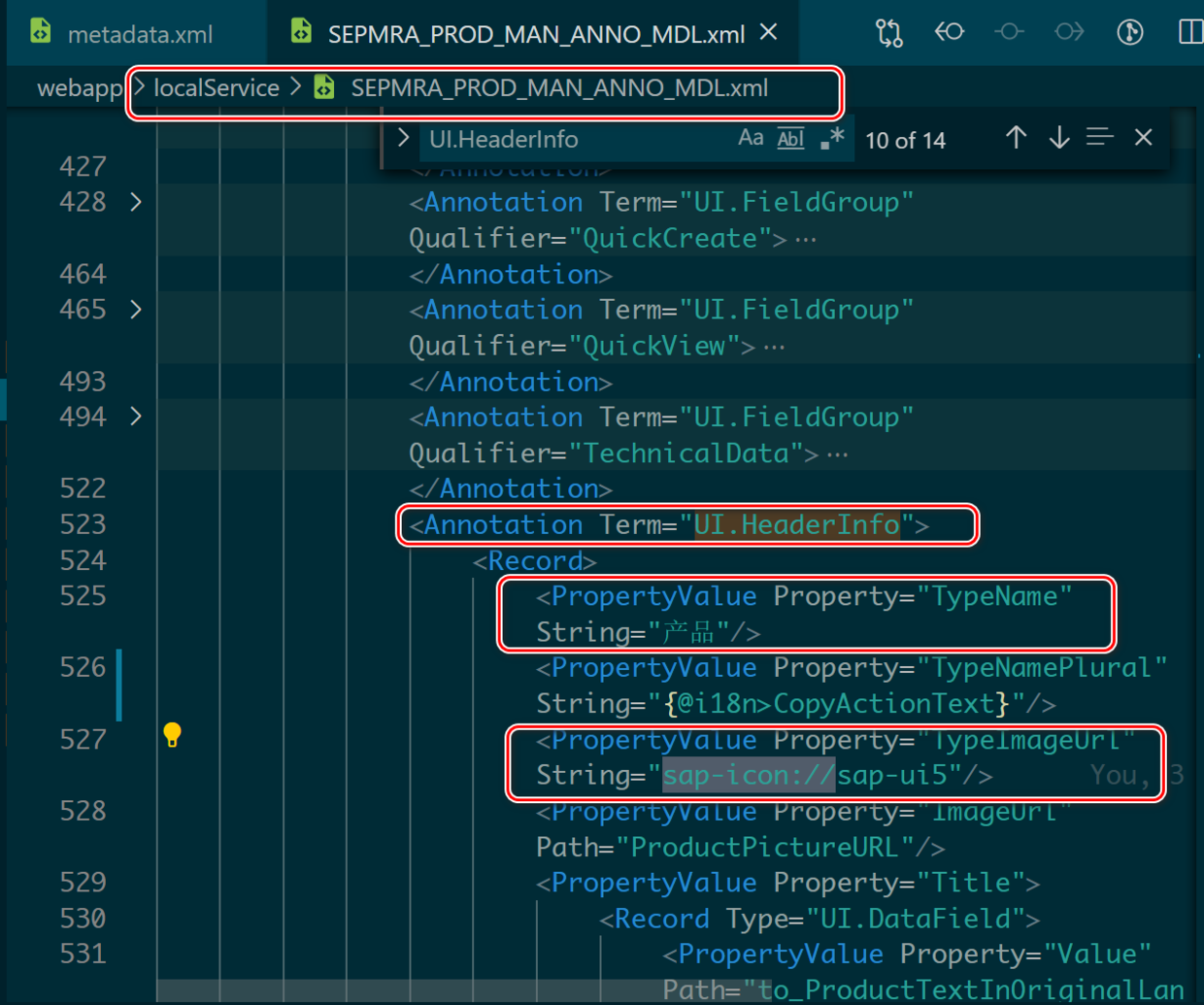Go to next change with the forward arrow icon
Image resolution: width=1204 pixels, height=1005 pixels.
coord(1069,32)
